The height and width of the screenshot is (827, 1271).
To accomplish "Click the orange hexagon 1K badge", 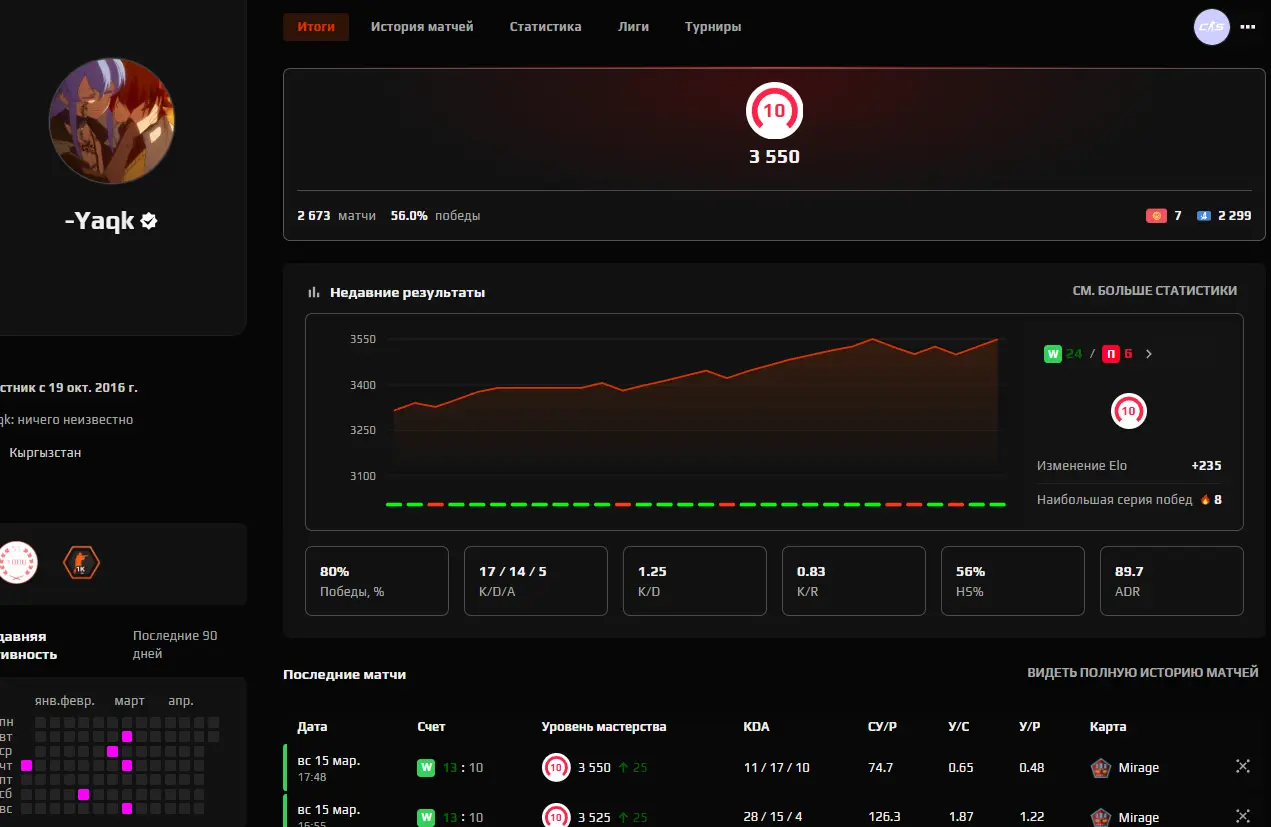I will (x=81, y=564).
